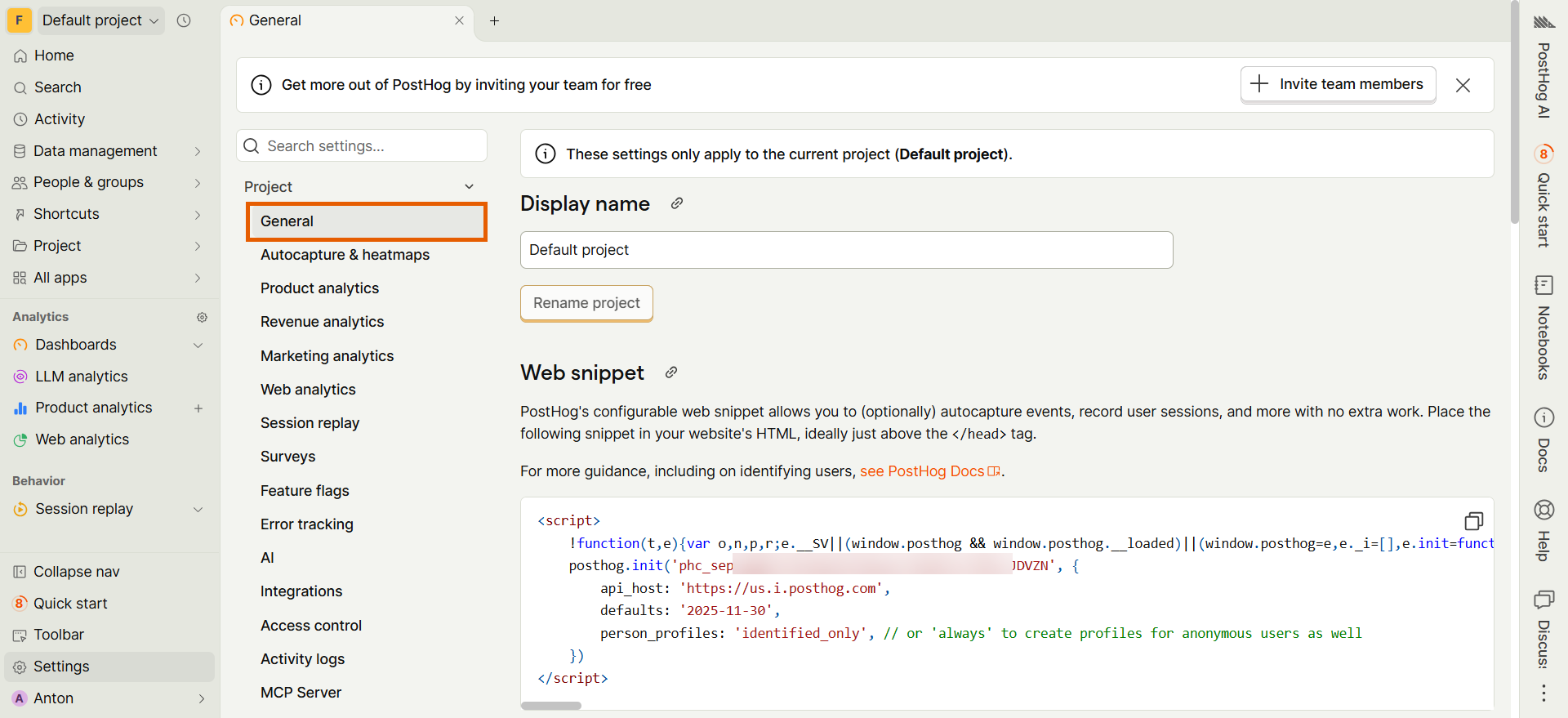Viewport: 1568px width, 718px height.
Task: Collapse the Project settings section
Action: tap(469, 187)
